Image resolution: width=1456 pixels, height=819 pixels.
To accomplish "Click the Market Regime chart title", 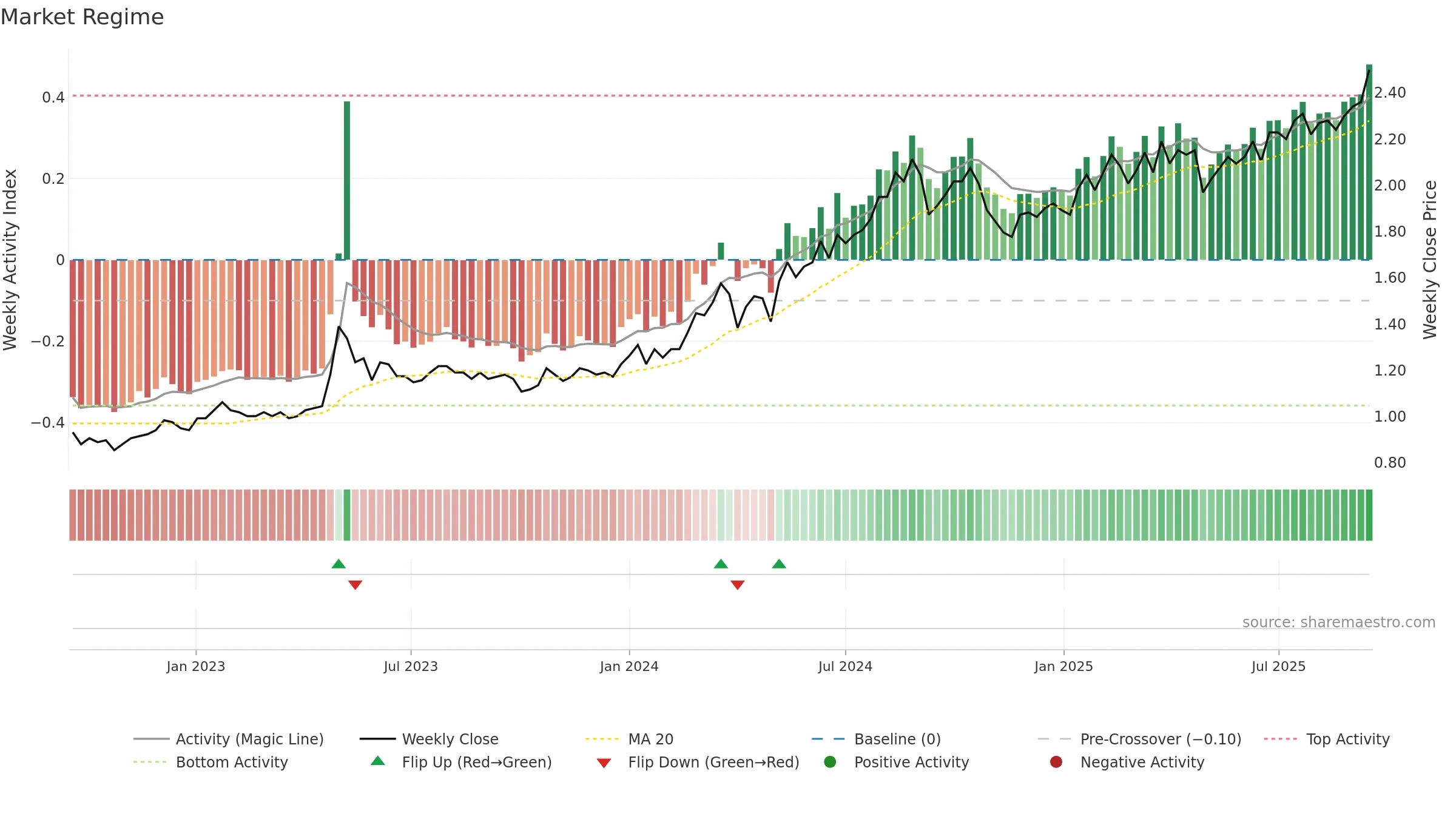I will [82, 17].
